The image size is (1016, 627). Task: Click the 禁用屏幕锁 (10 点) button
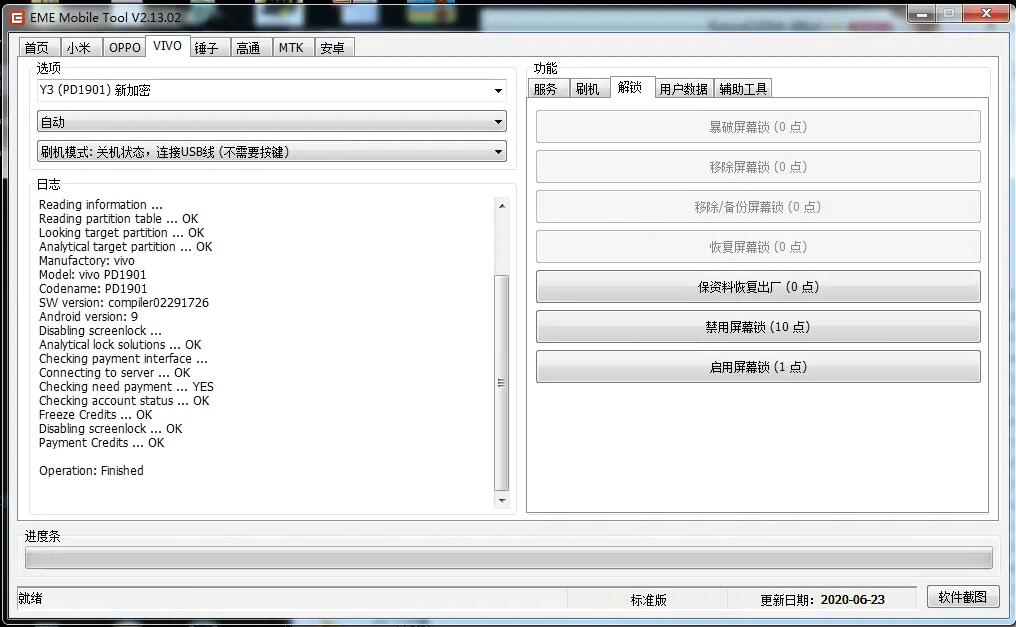coord(758,327)
